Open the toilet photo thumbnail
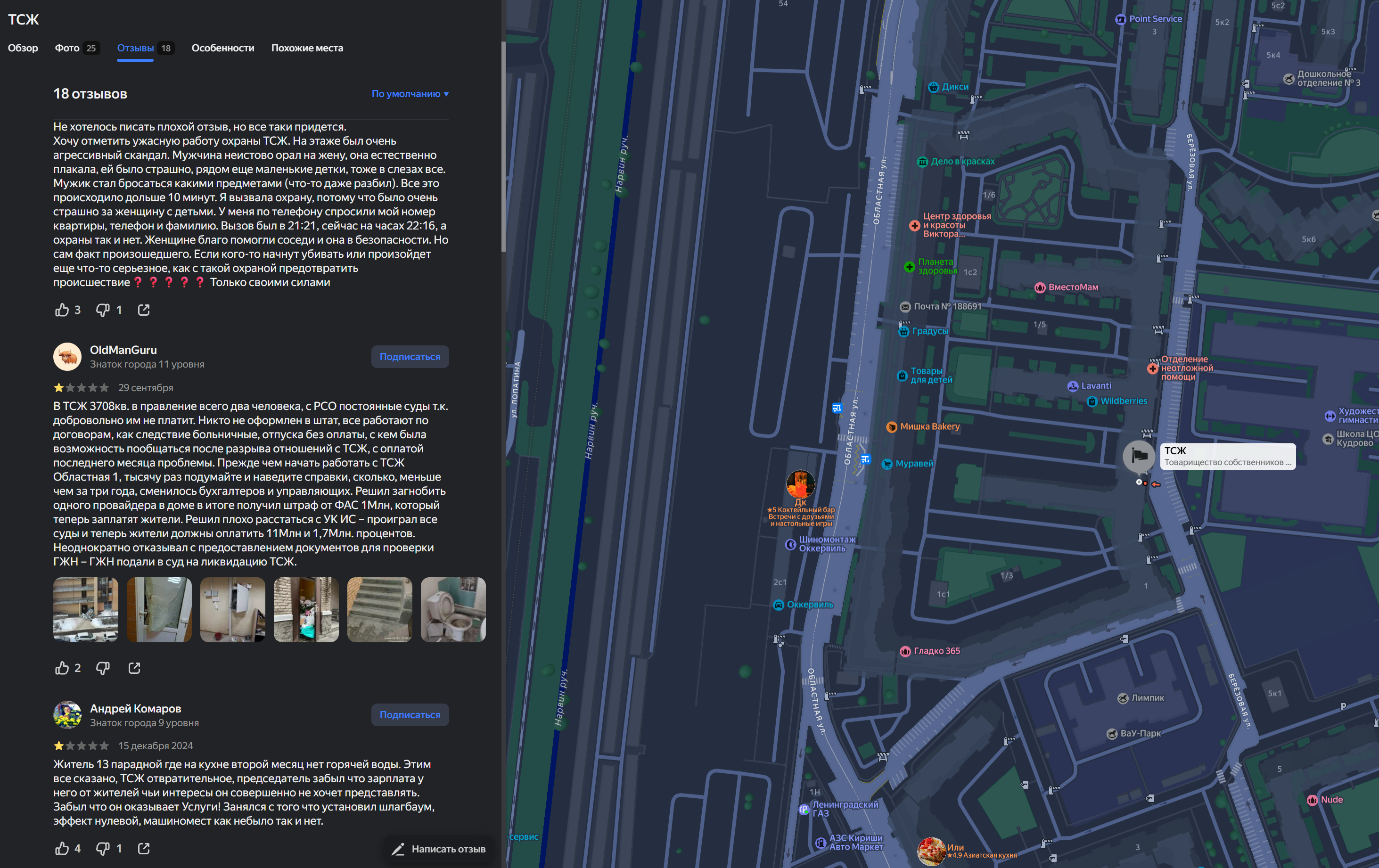This screenshot has width=1379, height=868. (452, 609)
